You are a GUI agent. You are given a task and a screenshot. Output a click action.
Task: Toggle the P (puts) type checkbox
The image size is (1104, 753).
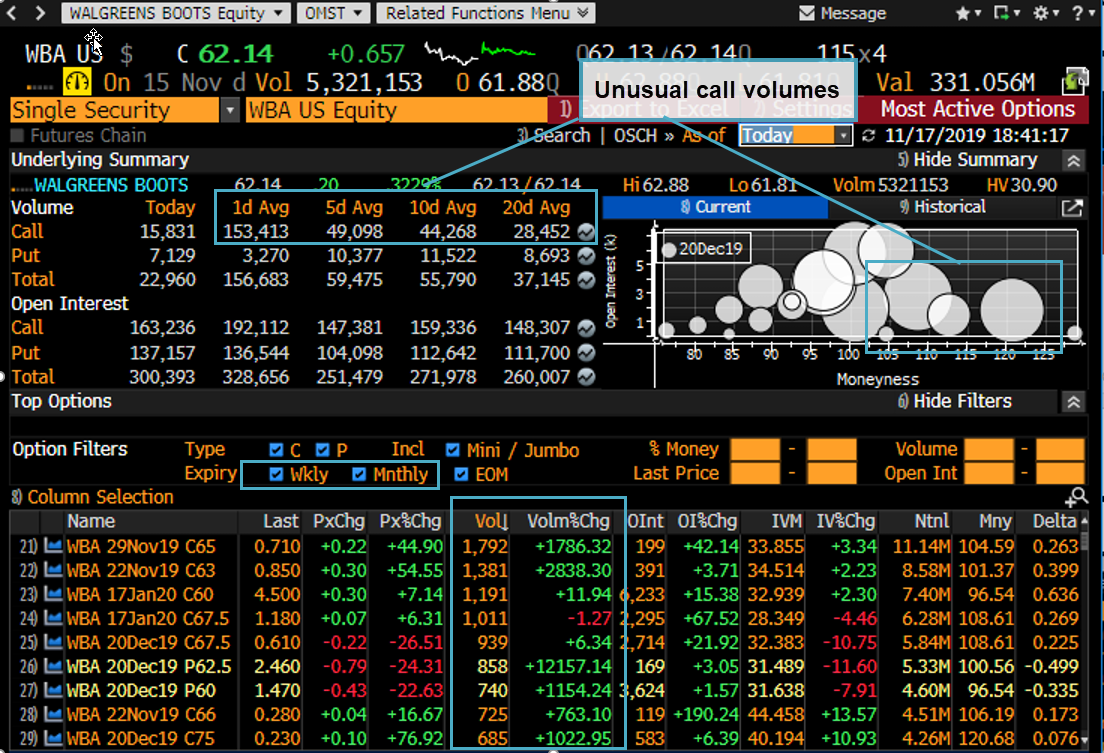(322, 449)
